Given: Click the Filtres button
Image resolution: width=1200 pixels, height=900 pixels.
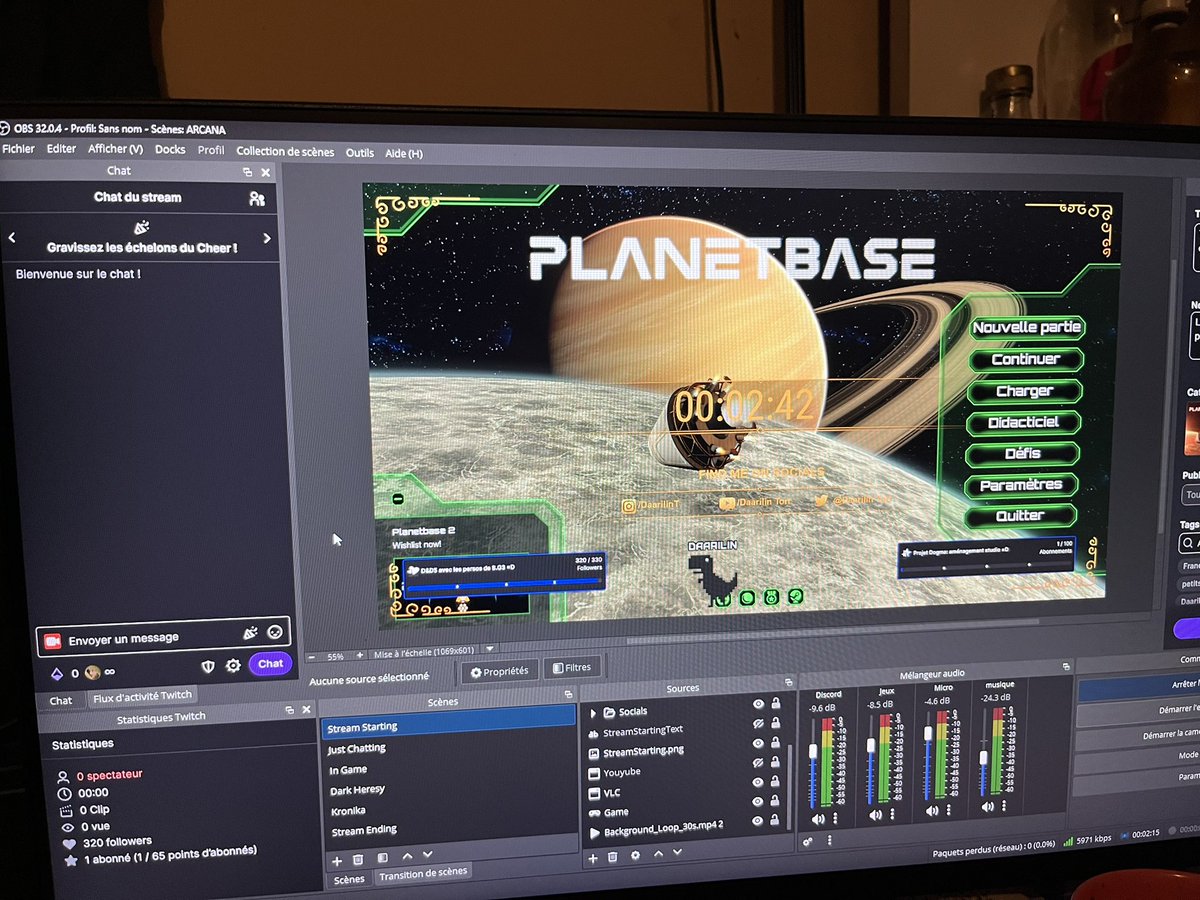Looking at the screenshot, I should [x=572, y=667].
